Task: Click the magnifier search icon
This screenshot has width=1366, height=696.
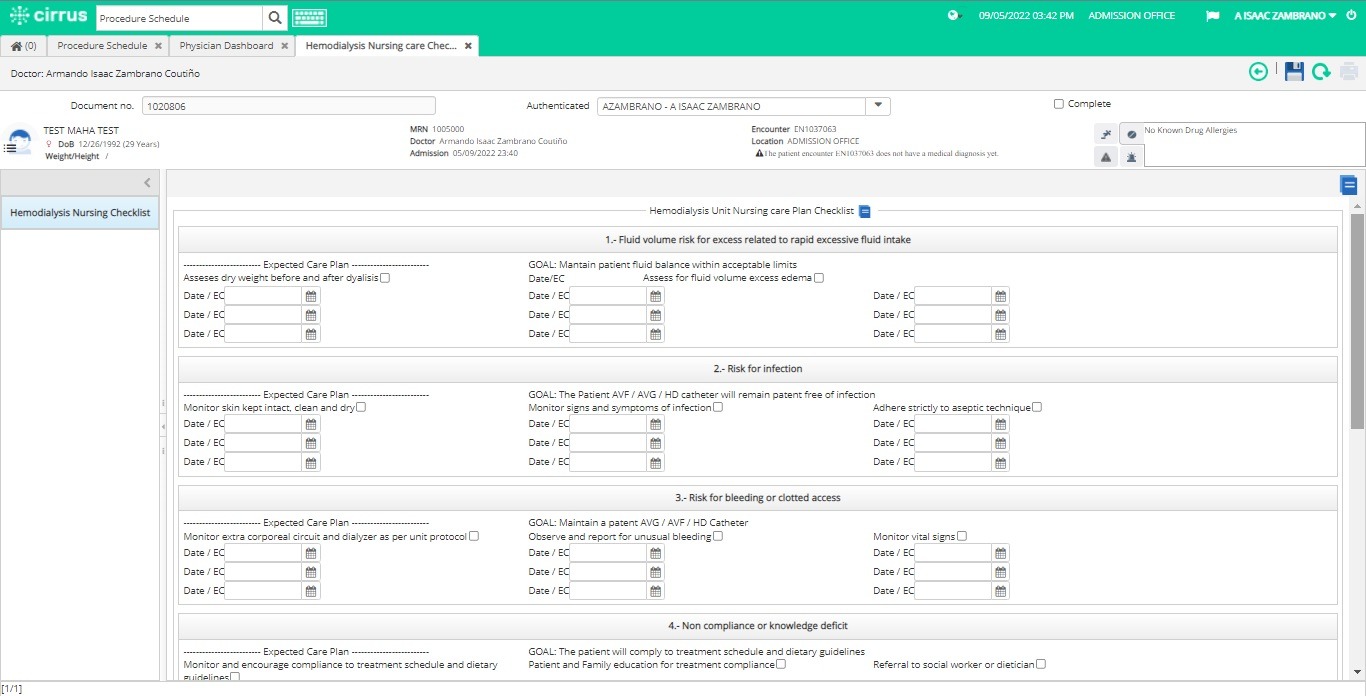Action: click(x=275, y=18)
